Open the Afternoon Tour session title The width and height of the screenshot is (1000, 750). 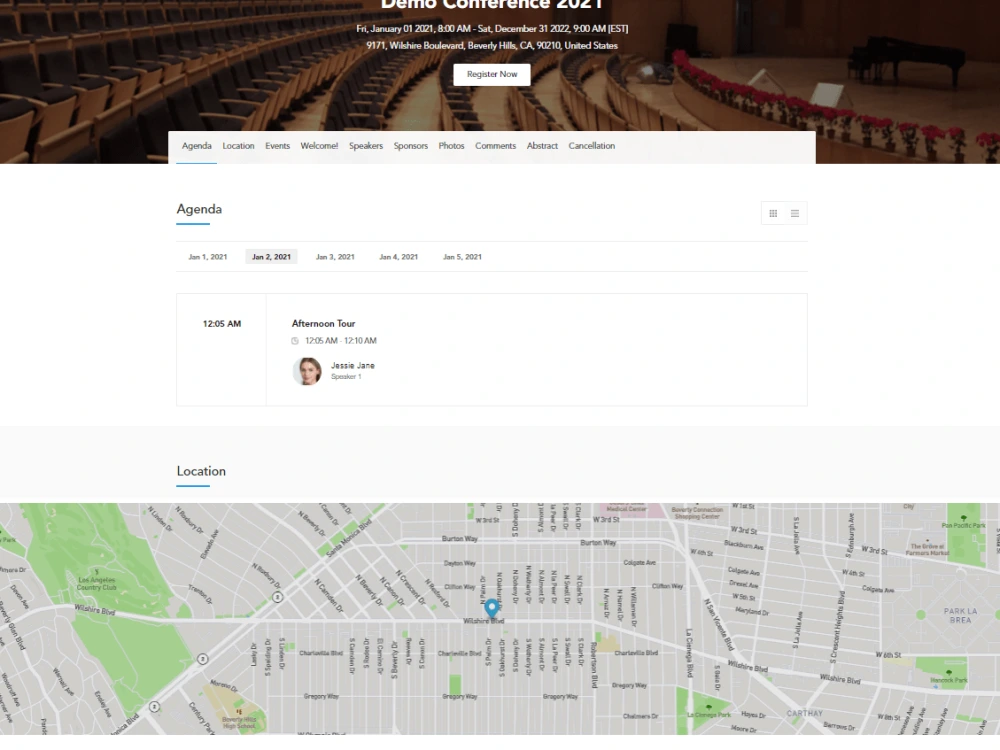click(323, 324)
